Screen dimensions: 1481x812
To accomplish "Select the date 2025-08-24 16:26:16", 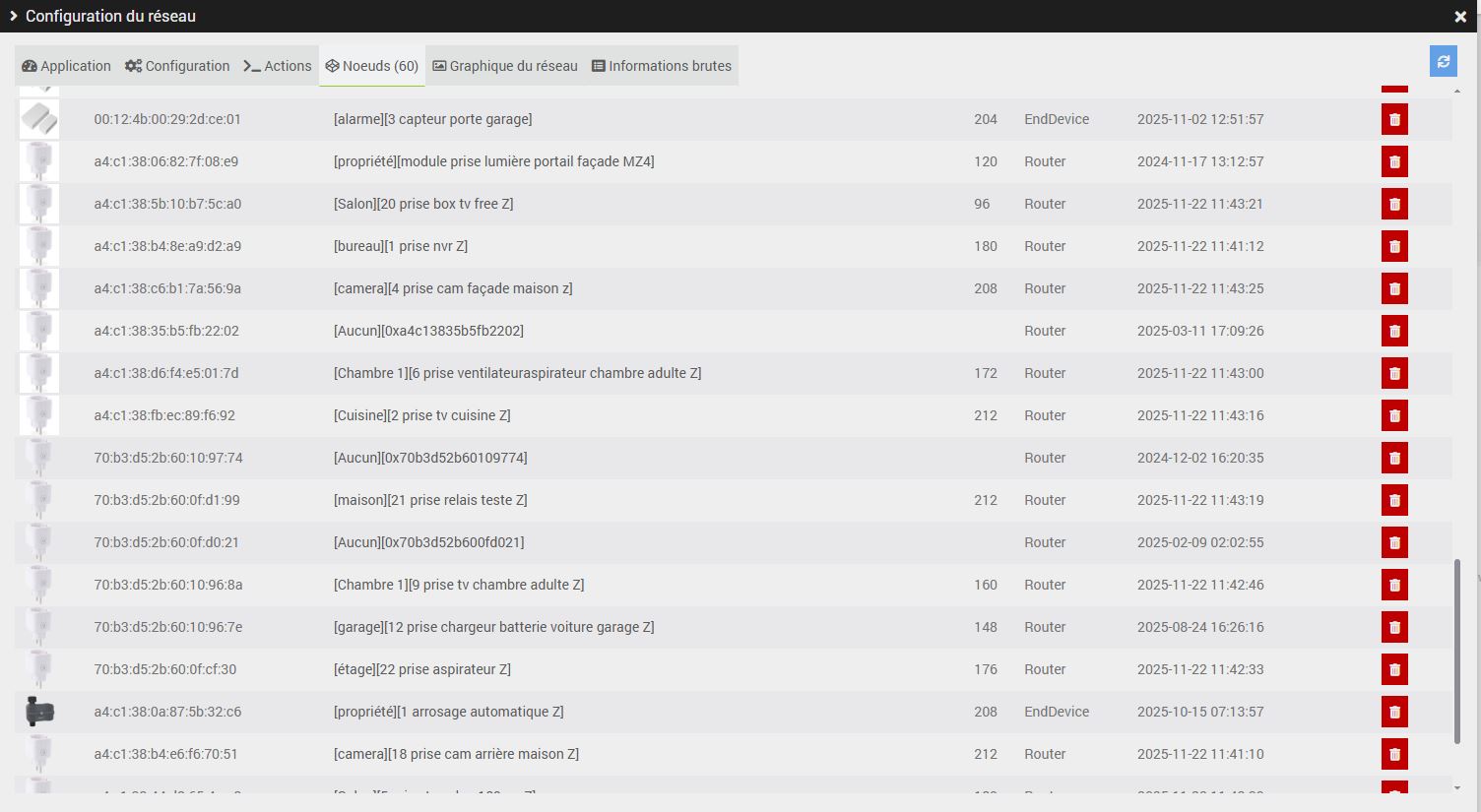I will [x=1200, y=627].
